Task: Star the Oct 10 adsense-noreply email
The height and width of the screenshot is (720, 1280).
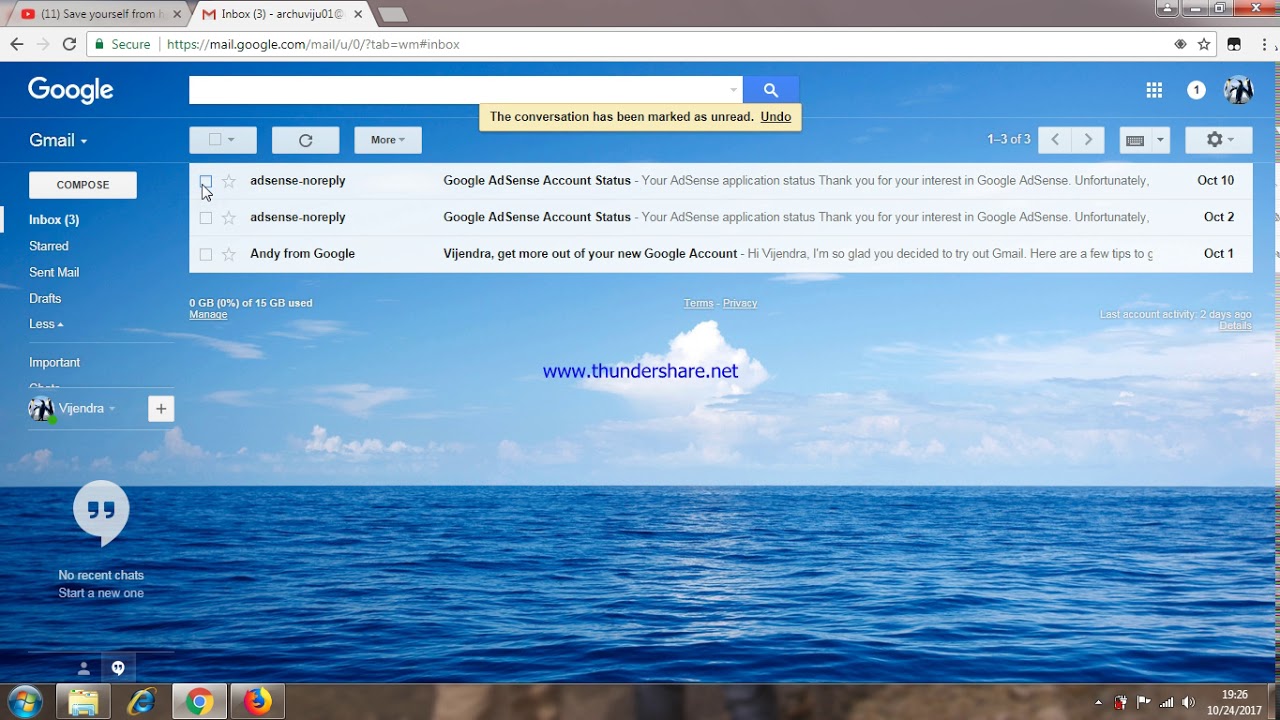Action: (x=229, y=181)
